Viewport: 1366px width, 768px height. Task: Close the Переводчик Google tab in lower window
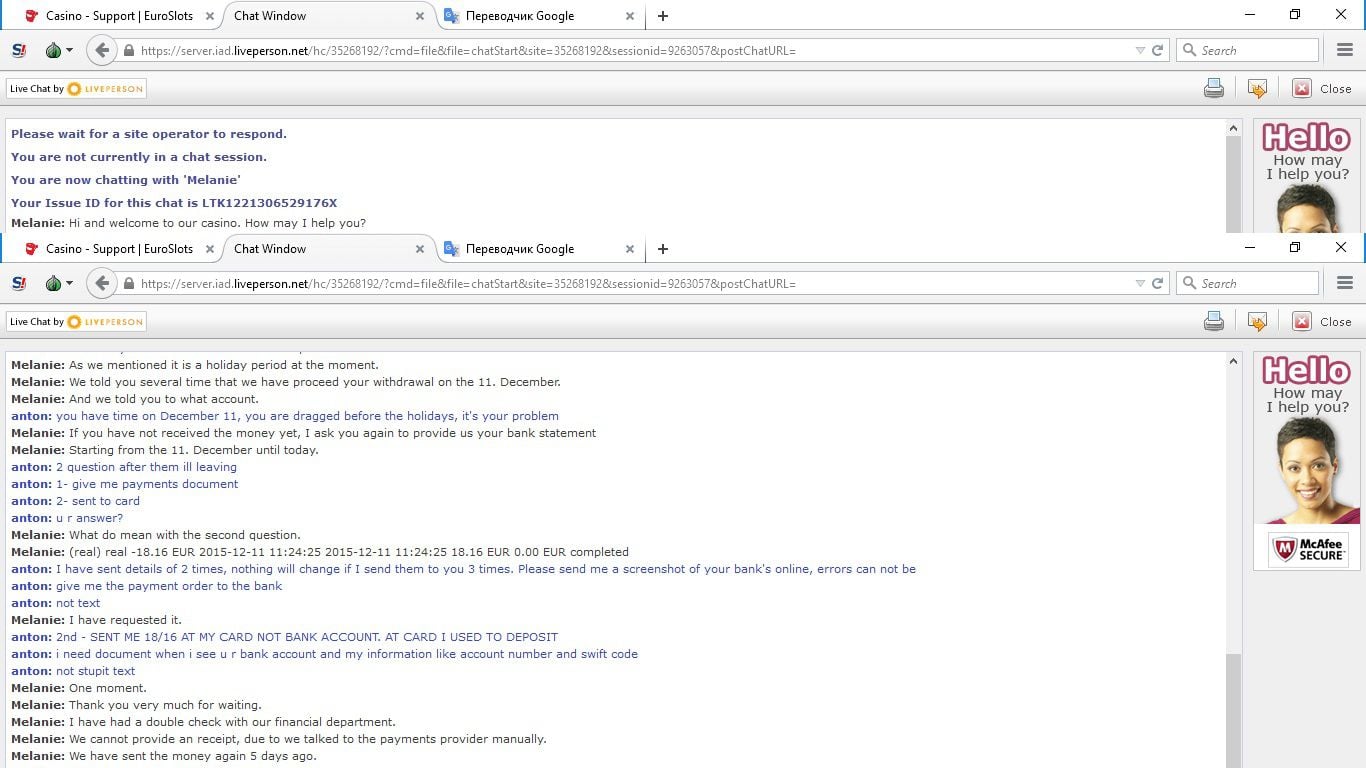(x=630, y=249)
